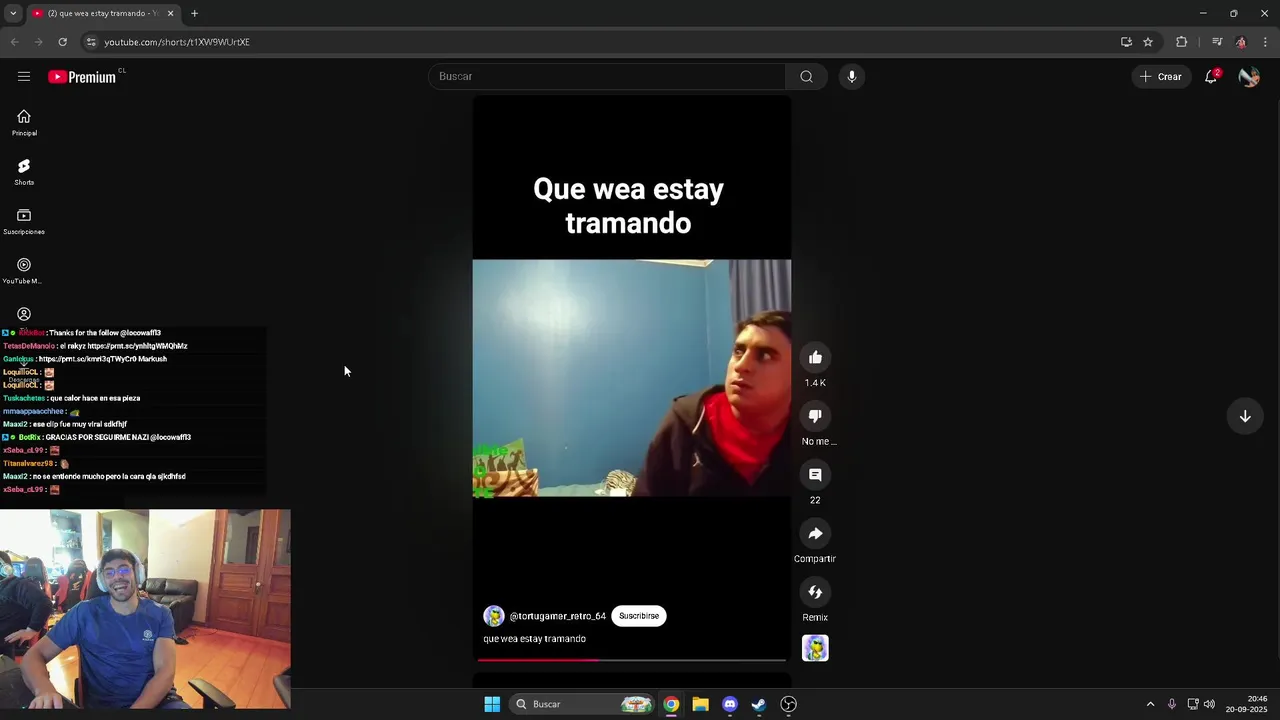This screenshot has width=1280, height=720.
Task: Open the 22 comments panel
Action: point(815,475)
